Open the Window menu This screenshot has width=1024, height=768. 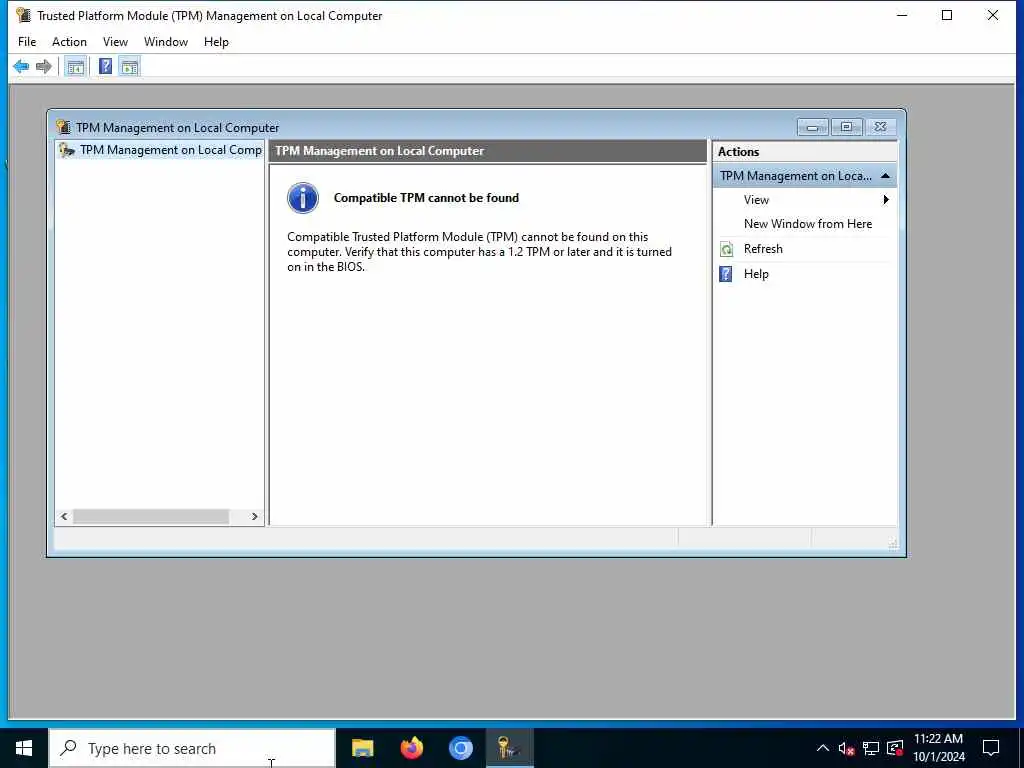(166, 42)
